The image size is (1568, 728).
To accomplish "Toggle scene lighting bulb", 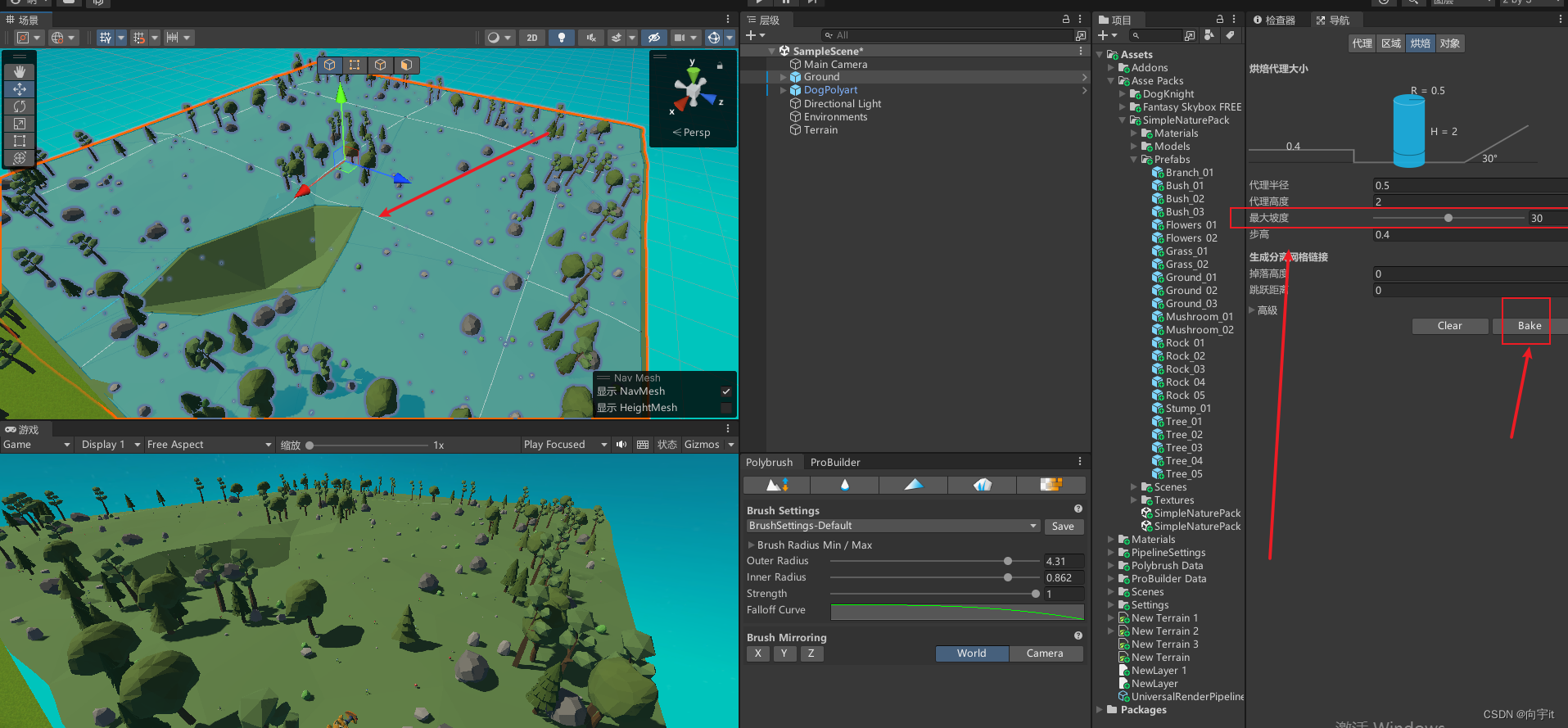I will pyautogui.click(x=562, y=38).
